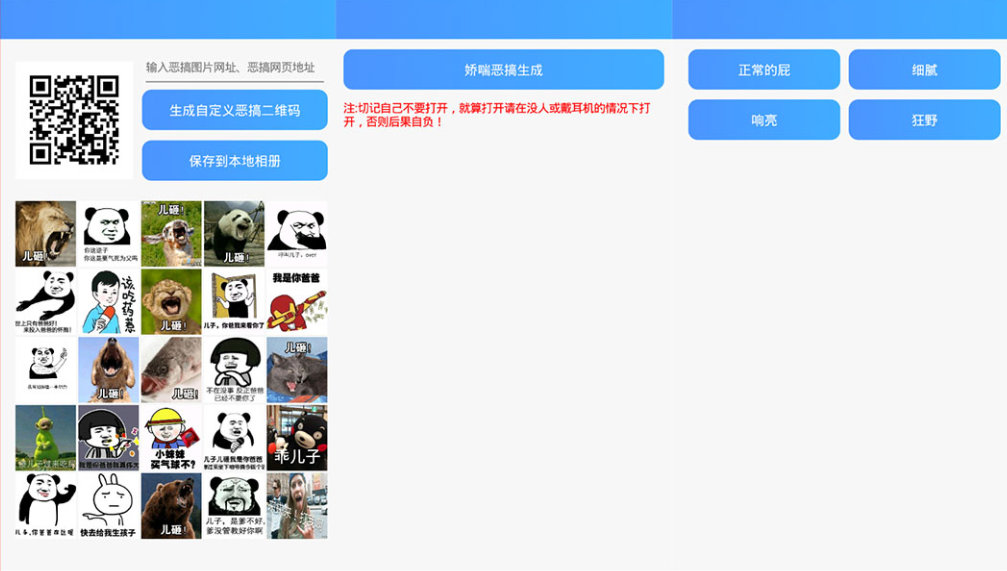Click the prank URL input field
Image resolution: width=1007 pixels, height=571 pixels.
pos(234,67)
